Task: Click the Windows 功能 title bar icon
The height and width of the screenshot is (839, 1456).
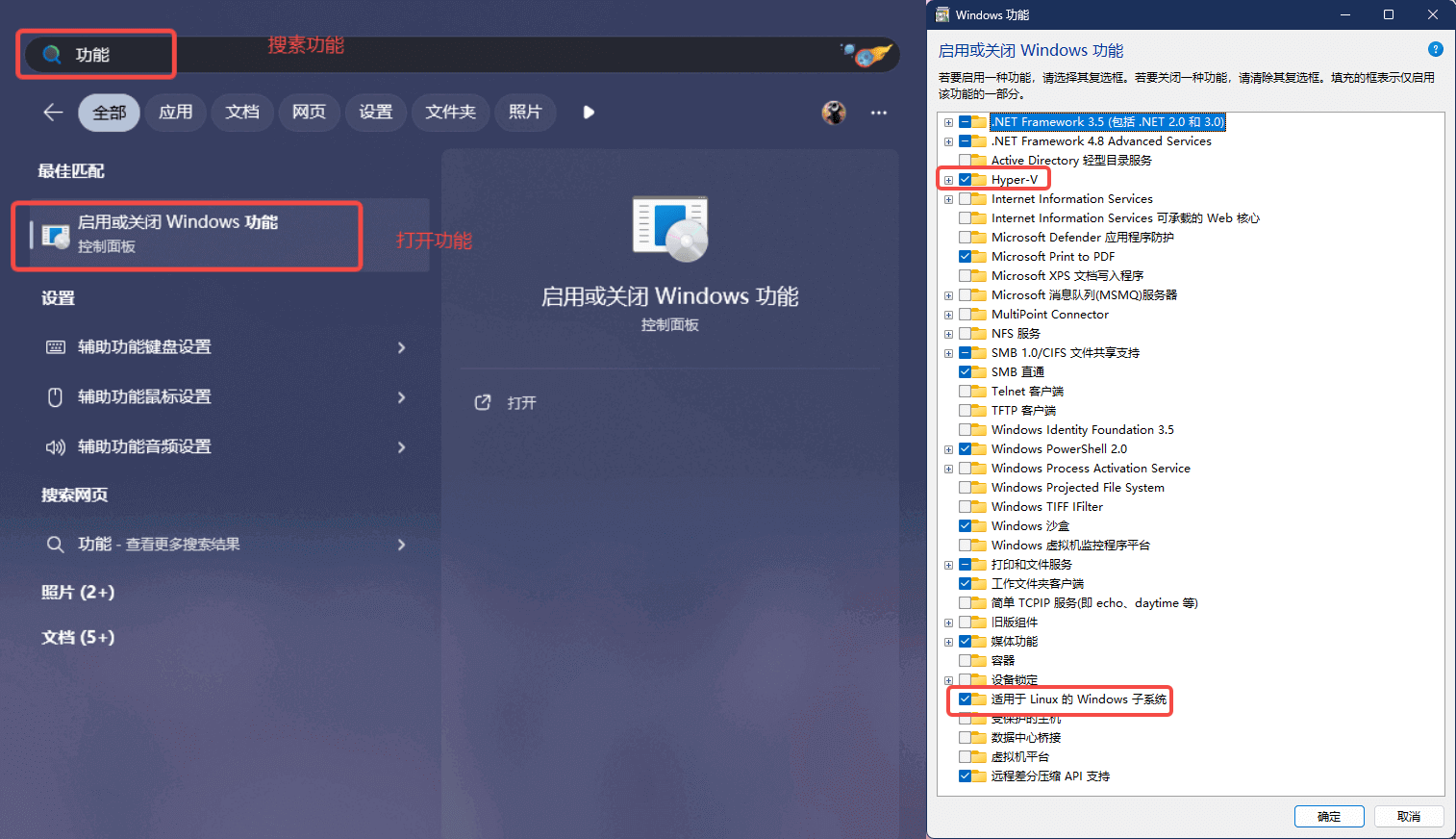Action: [942, 14]
